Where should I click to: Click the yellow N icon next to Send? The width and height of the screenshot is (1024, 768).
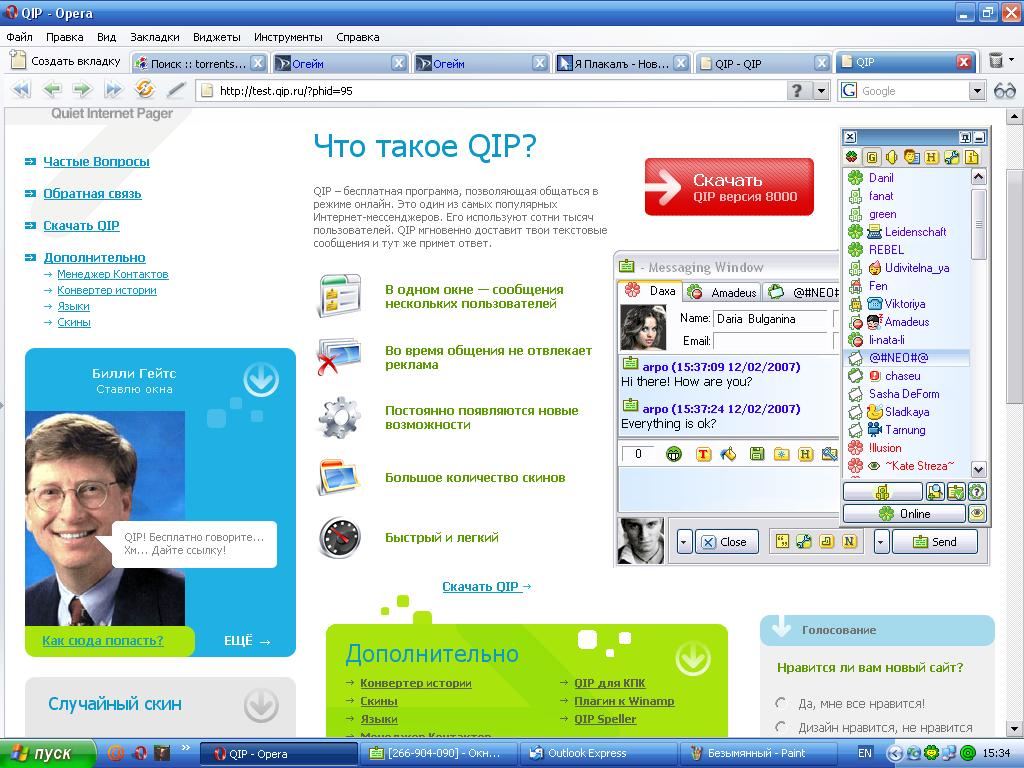[x=849, y=541]
